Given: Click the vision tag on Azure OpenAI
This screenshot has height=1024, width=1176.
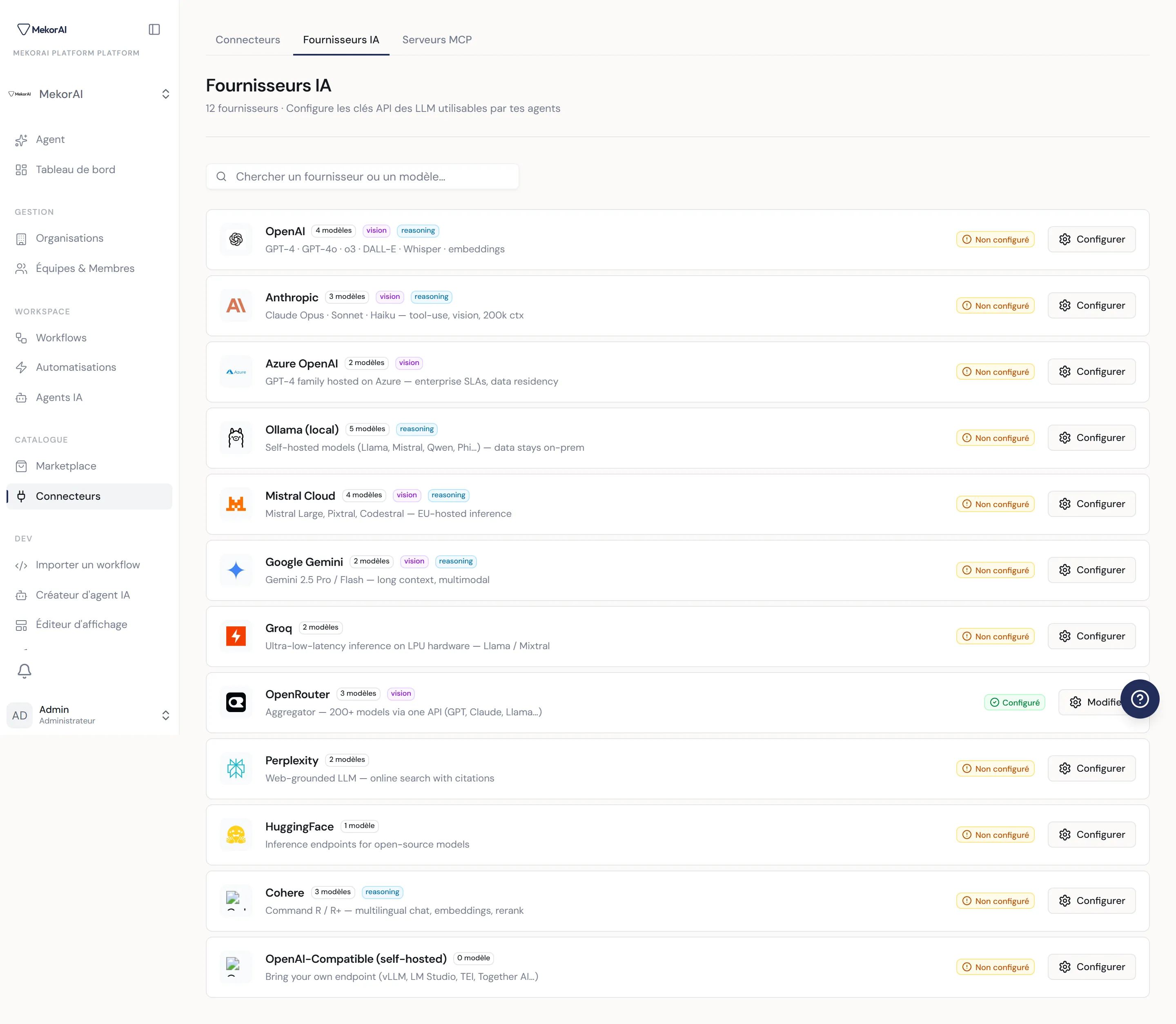Looking at the screenshot, I should tap(409, 363).
